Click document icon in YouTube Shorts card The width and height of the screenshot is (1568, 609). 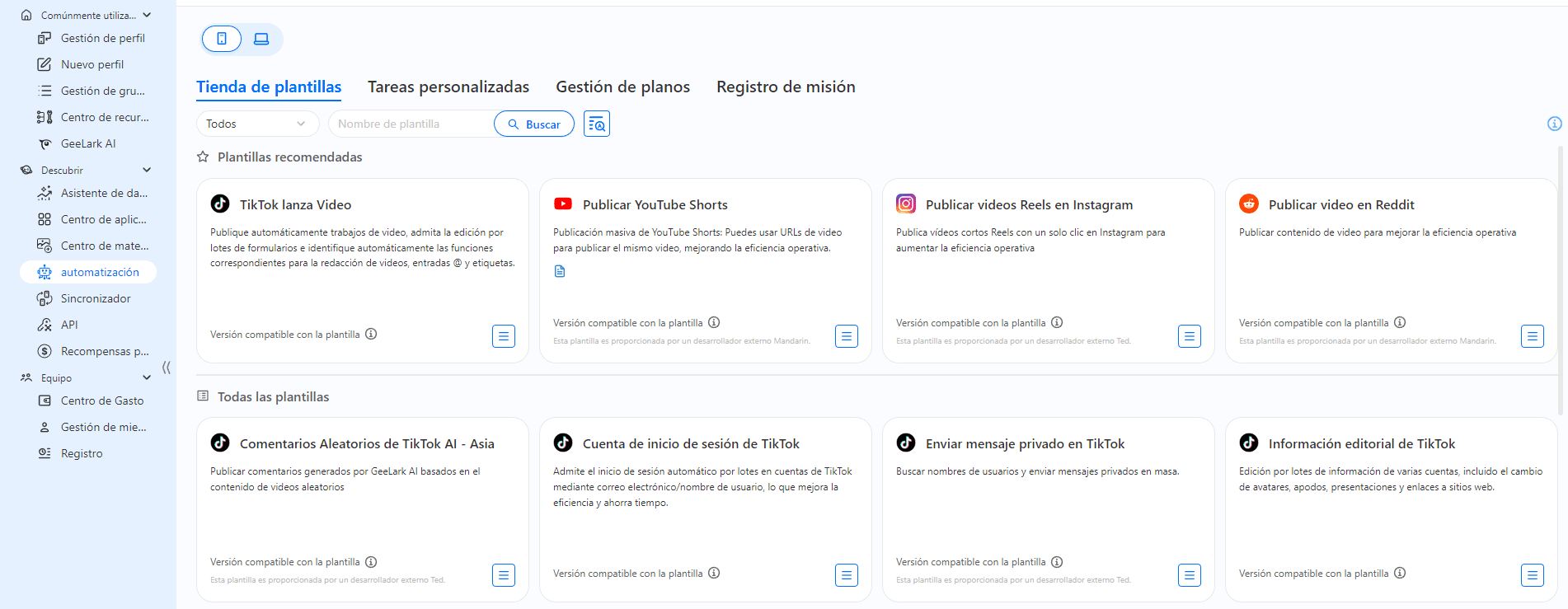pyautogui.click(x=560, y=271)
